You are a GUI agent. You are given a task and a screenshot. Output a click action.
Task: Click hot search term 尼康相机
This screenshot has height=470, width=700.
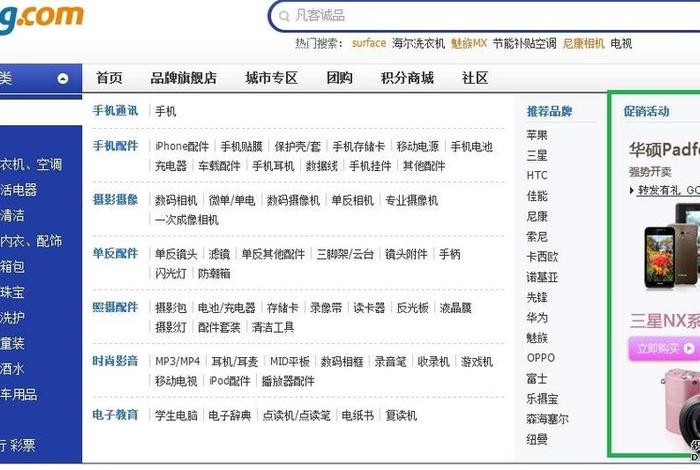click(583, 43)
